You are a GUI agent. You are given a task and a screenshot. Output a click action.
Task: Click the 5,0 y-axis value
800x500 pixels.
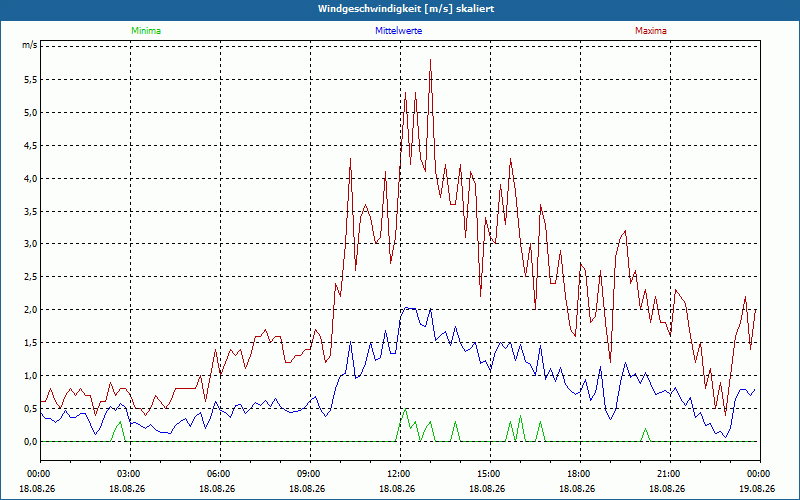coord(31,113)
